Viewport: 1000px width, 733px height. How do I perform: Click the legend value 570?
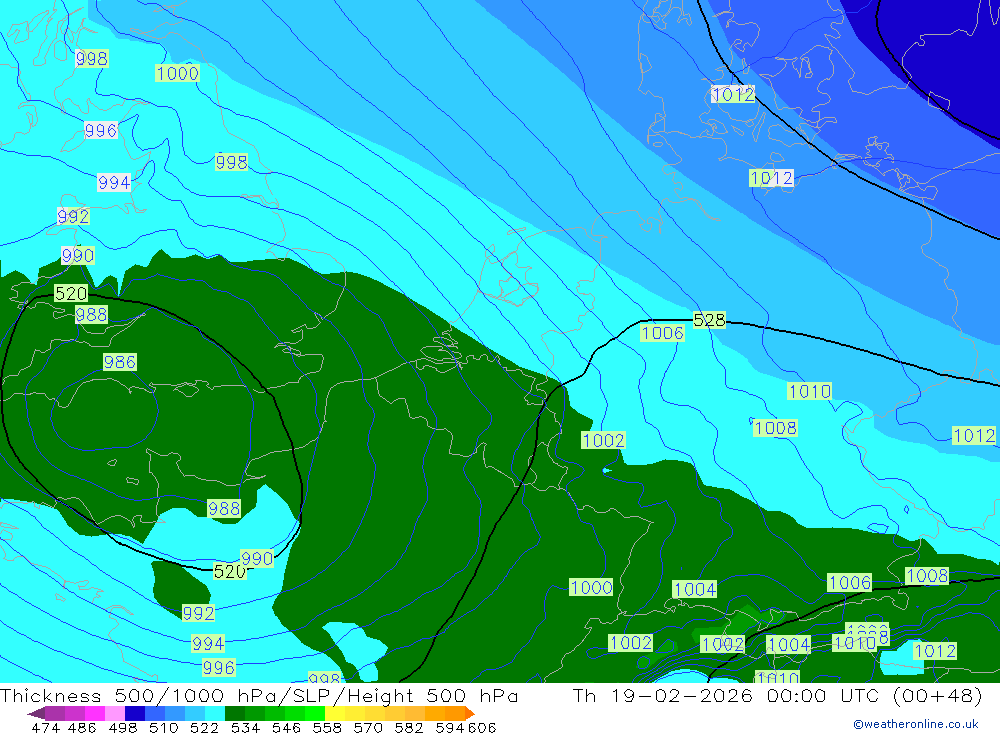tap(368, 727)
